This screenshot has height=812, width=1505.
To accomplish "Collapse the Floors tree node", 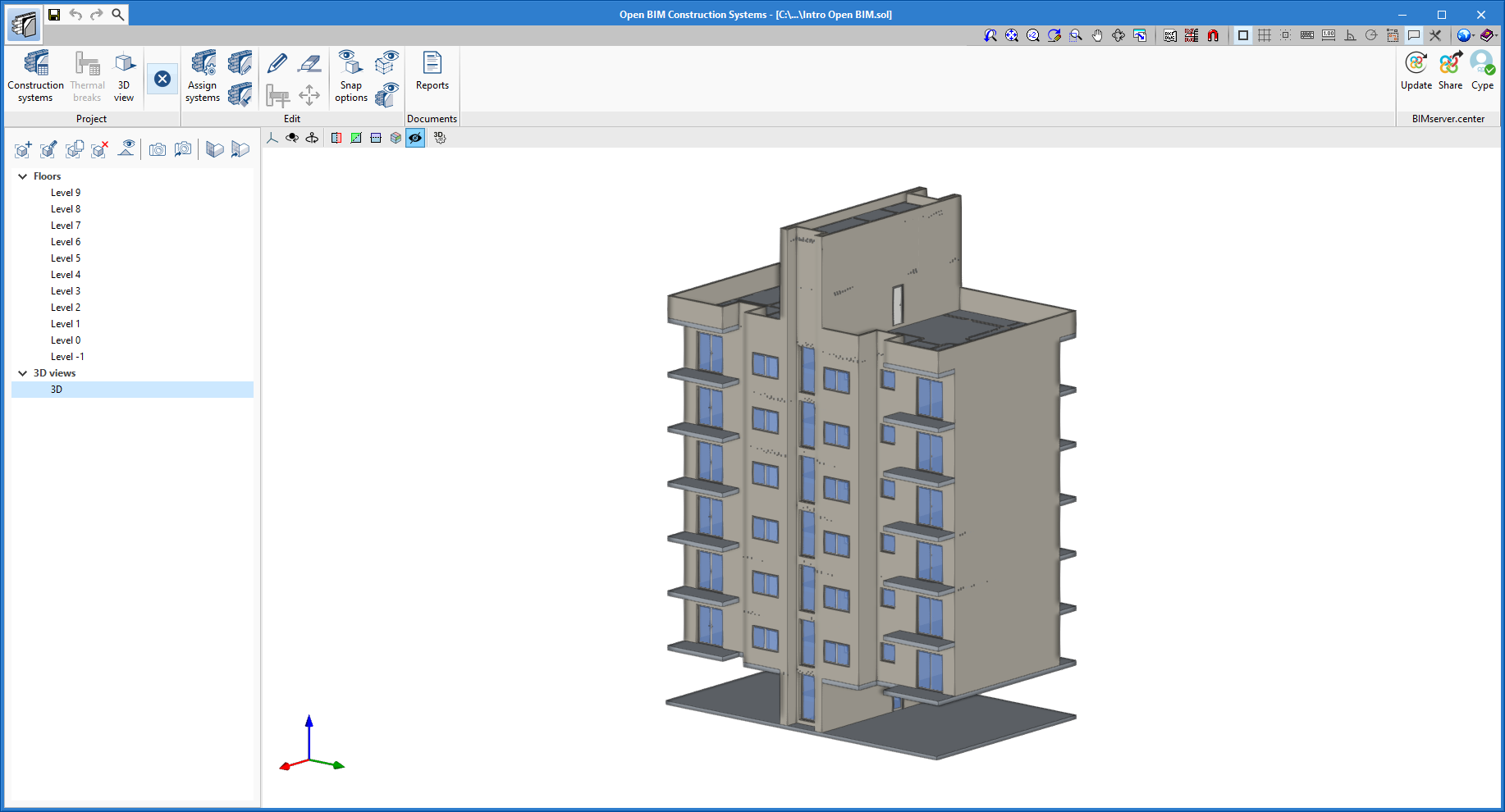I will pyautogui.click(x=23, y=176).
